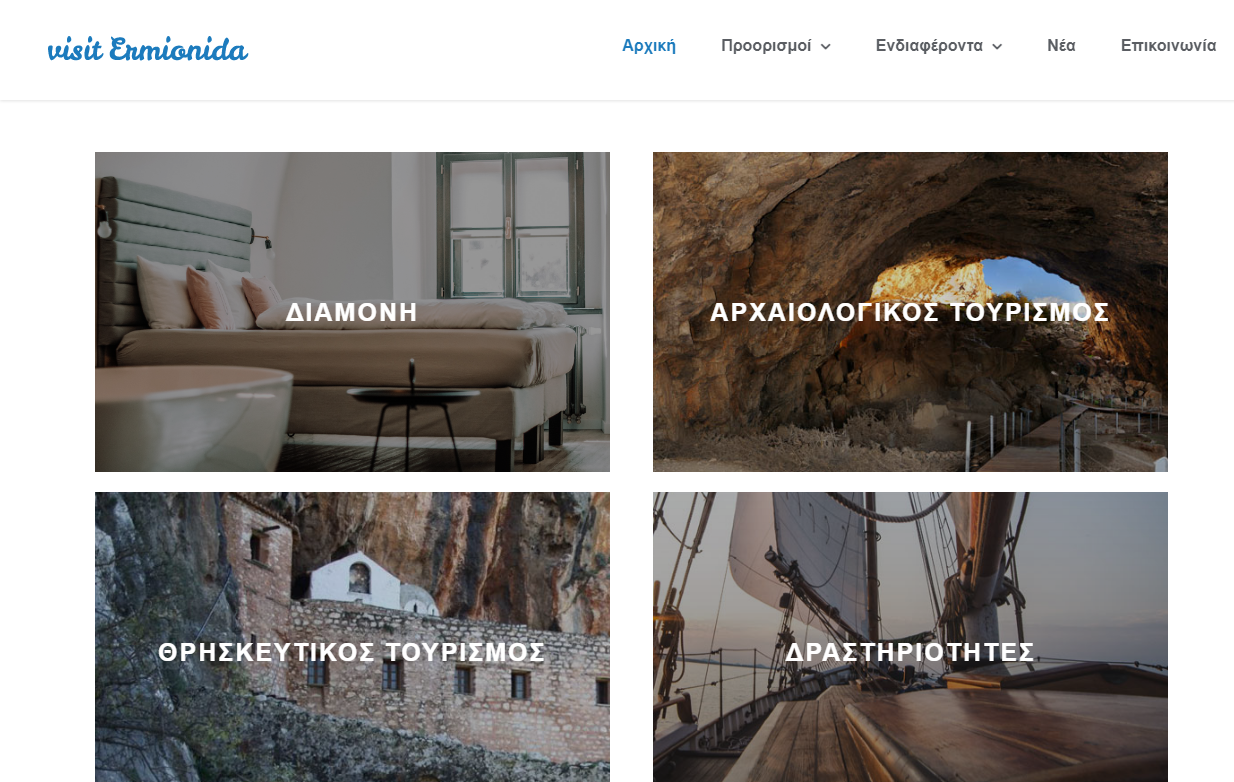Go to the Νέα page
This screenshot has width=1234, height=782.
point(1061,46)
